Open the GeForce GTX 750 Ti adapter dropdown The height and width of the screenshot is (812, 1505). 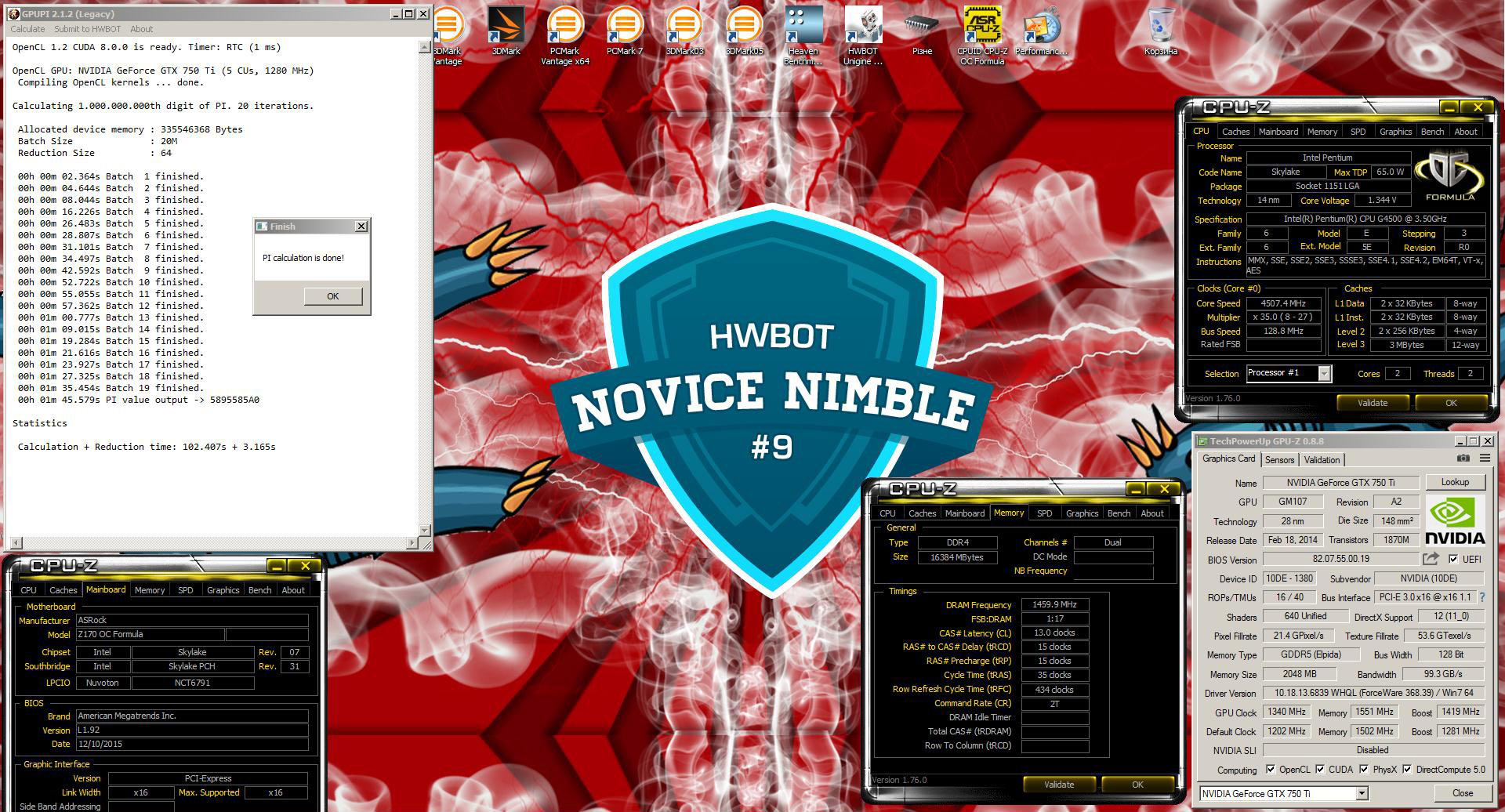coord(1362,793)
